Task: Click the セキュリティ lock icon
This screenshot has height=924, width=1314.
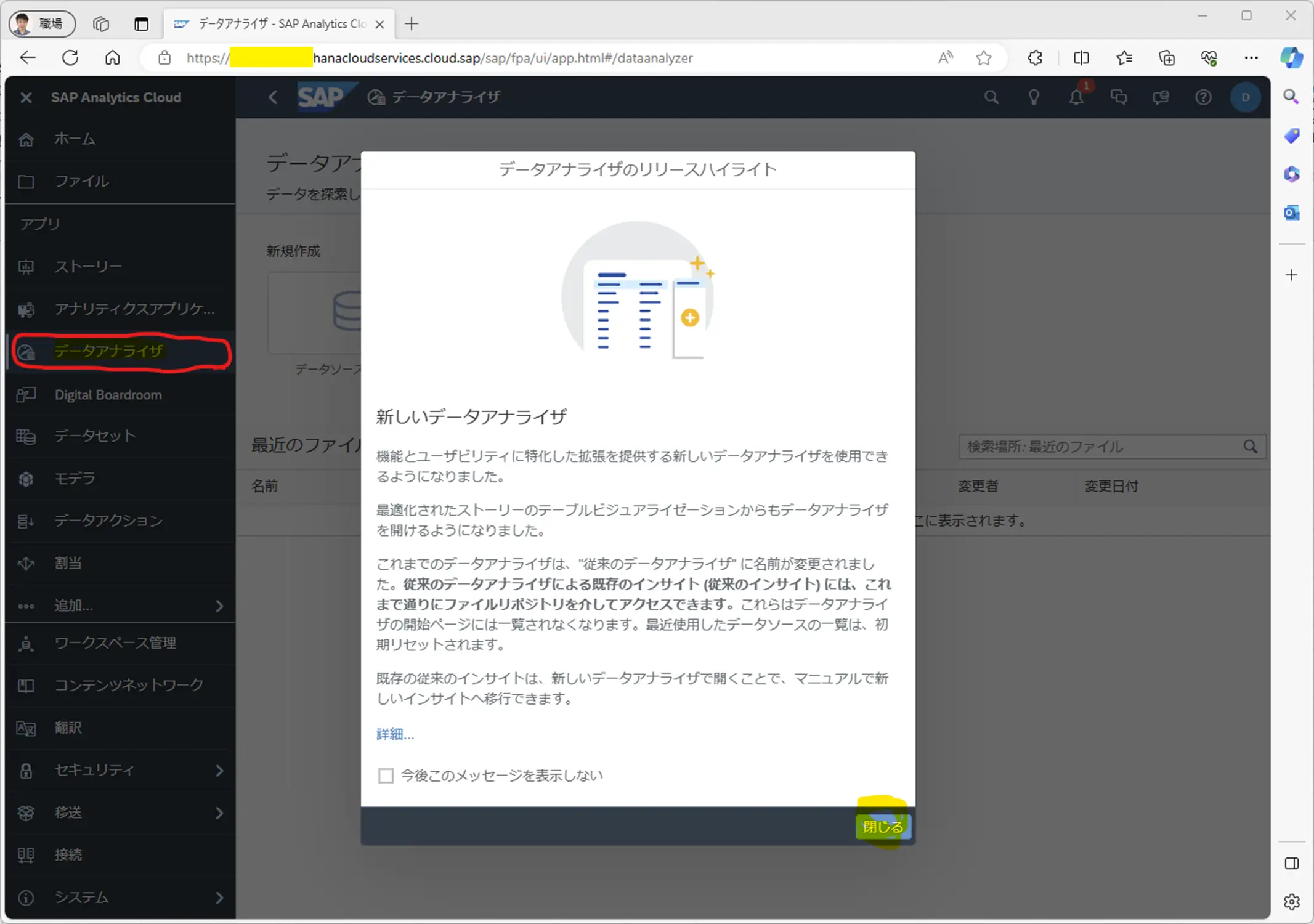Action: click(26, 771)
